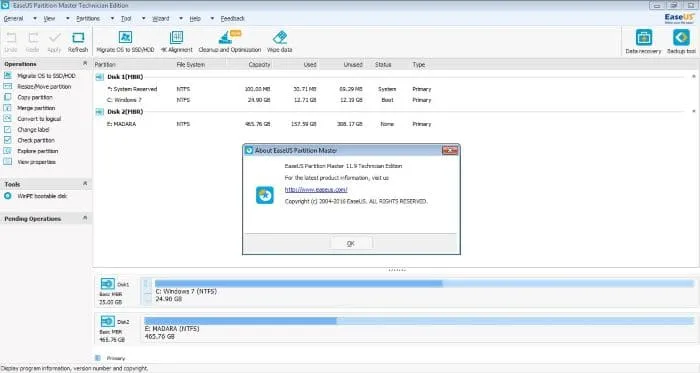Open the Help menu
700x373 pixels.
click(195, 19)
